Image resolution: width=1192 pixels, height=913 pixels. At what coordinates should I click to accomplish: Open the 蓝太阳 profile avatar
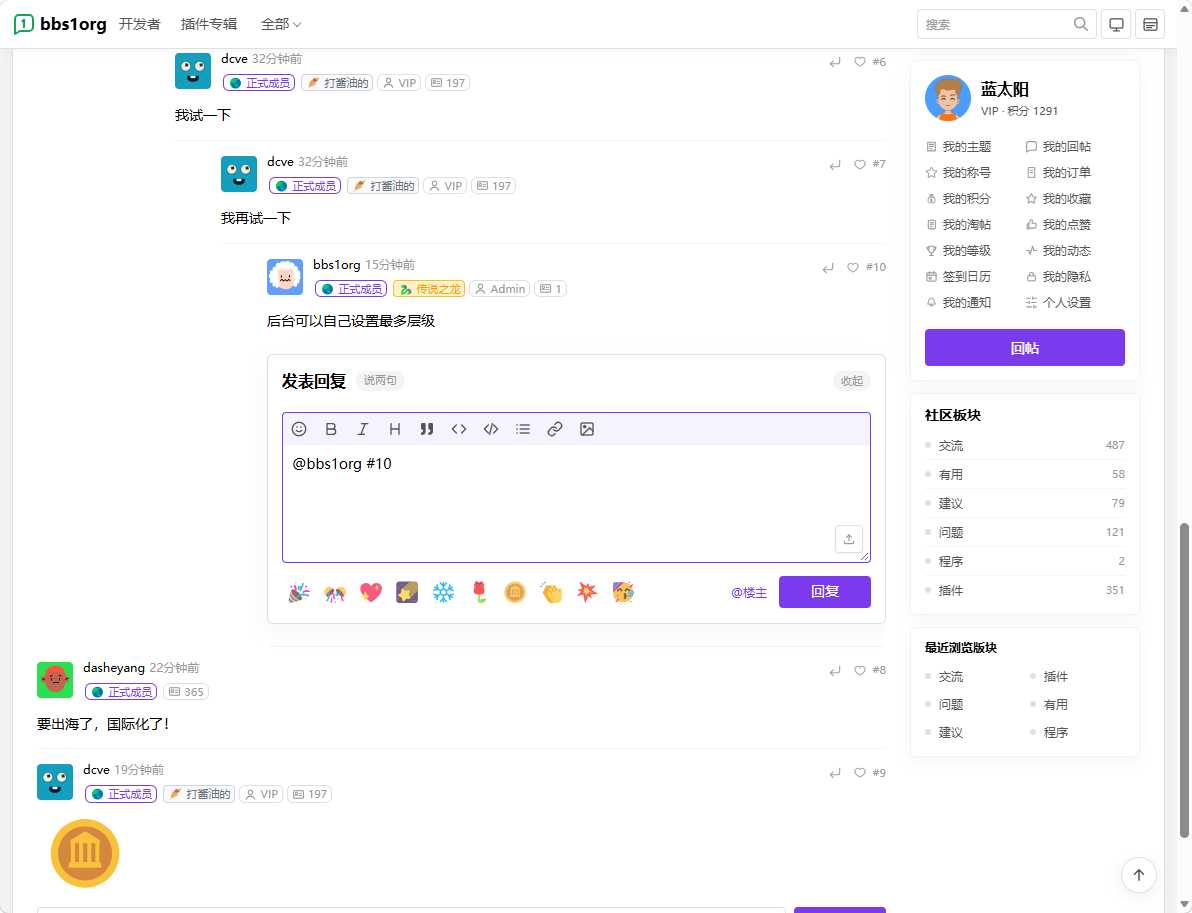coord(947,98)
